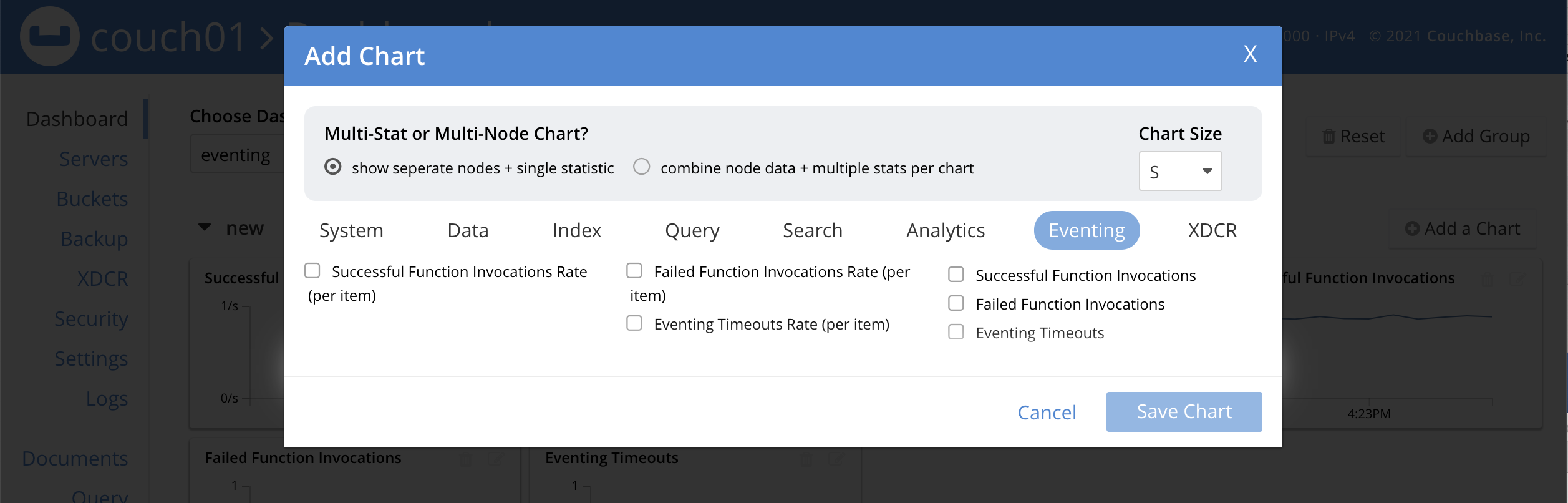Check Failed Function Invocations Rate (per item)
The image size is (1568, 503).
(x=634, y=270)
